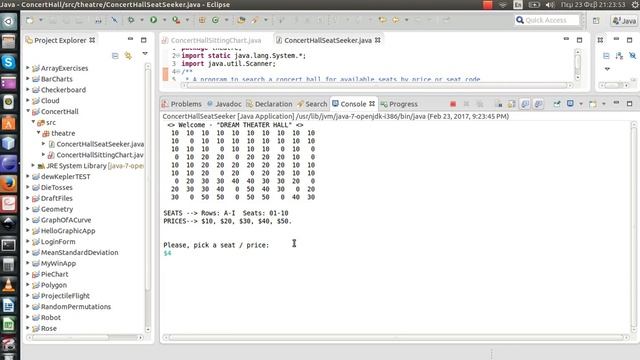Collapse the theatre package node

tap(38, 133)
